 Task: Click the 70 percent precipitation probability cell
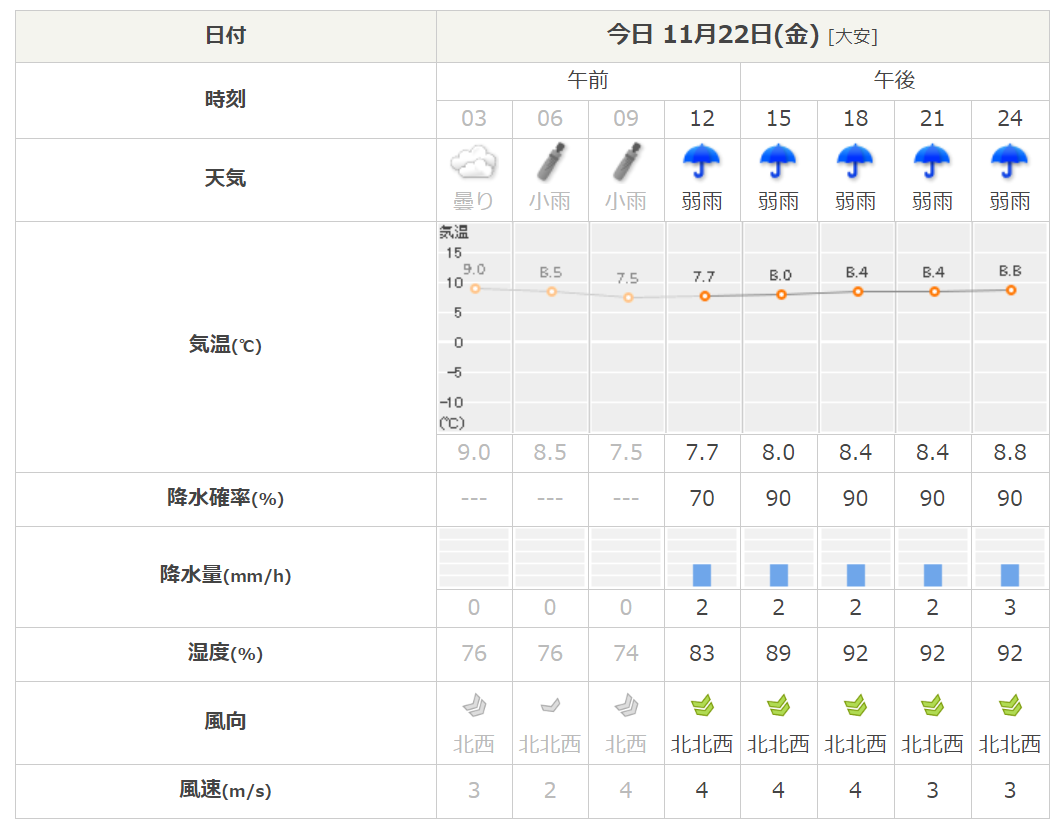point(702,498)
